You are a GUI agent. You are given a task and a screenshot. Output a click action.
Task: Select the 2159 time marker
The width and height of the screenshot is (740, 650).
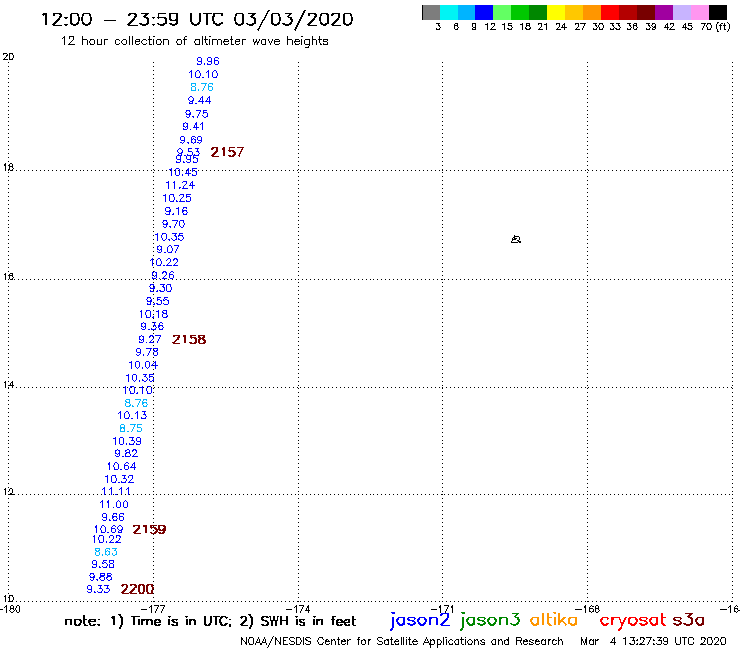[x=149, y=530]
